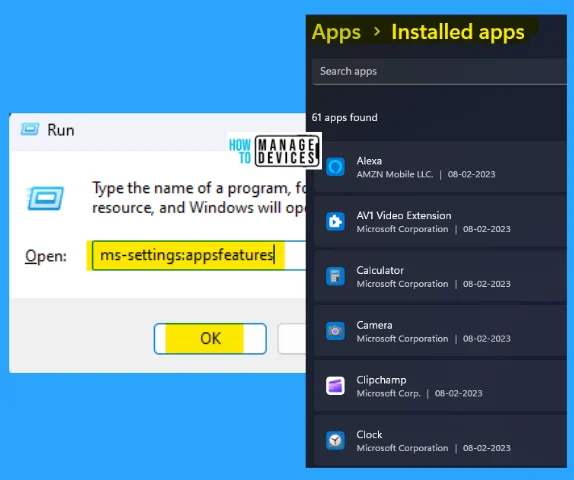Click the install date beside AMZN Mobile LLC.

click(472, 174)
